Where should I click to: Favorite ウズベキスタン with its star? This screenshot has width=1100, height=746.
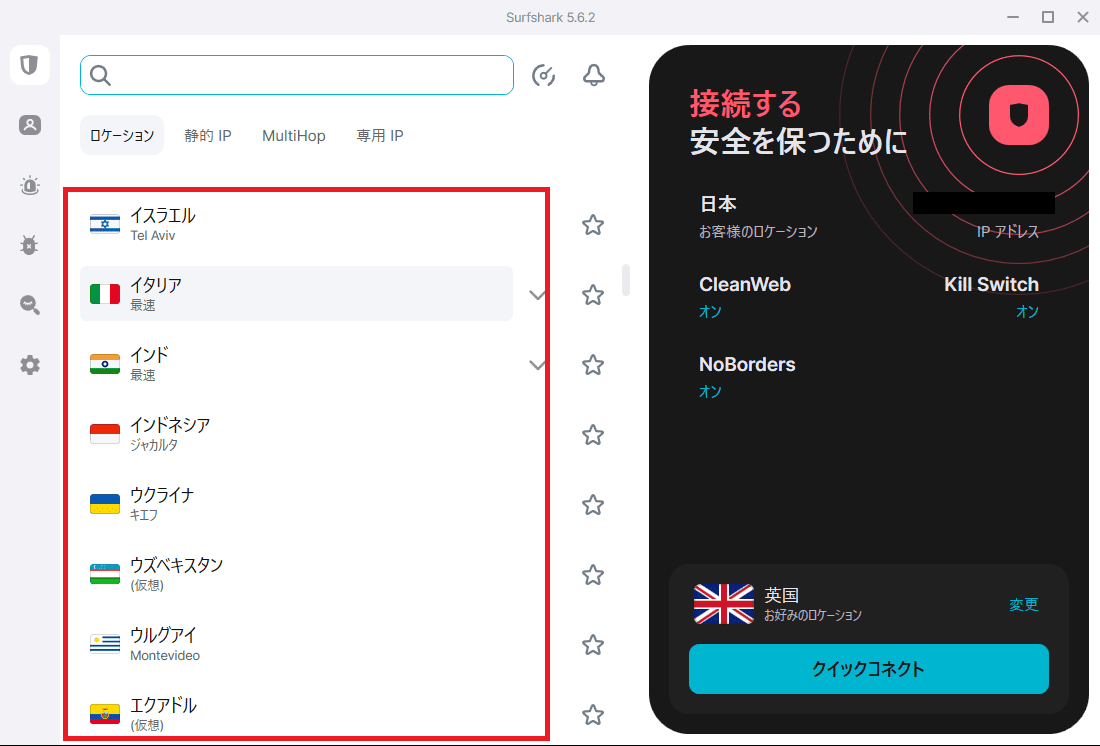tap(593, 575)
